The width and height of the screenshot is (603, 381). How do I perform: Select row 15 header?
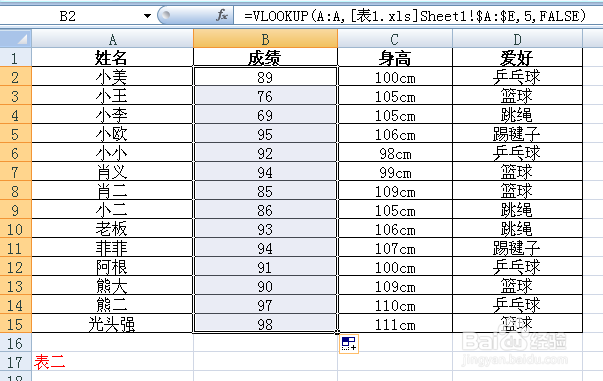pos(15,323)
